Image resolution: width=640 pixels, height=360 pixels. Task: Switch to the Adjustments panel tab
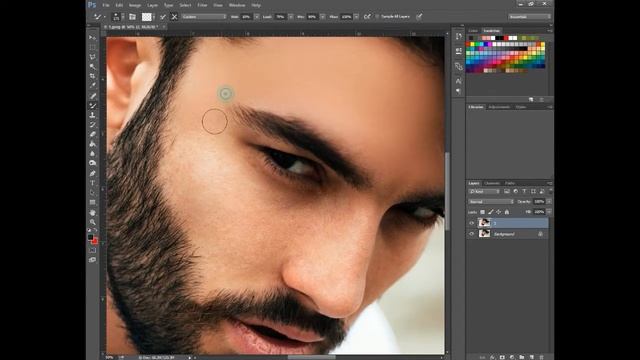click(499, 107)
